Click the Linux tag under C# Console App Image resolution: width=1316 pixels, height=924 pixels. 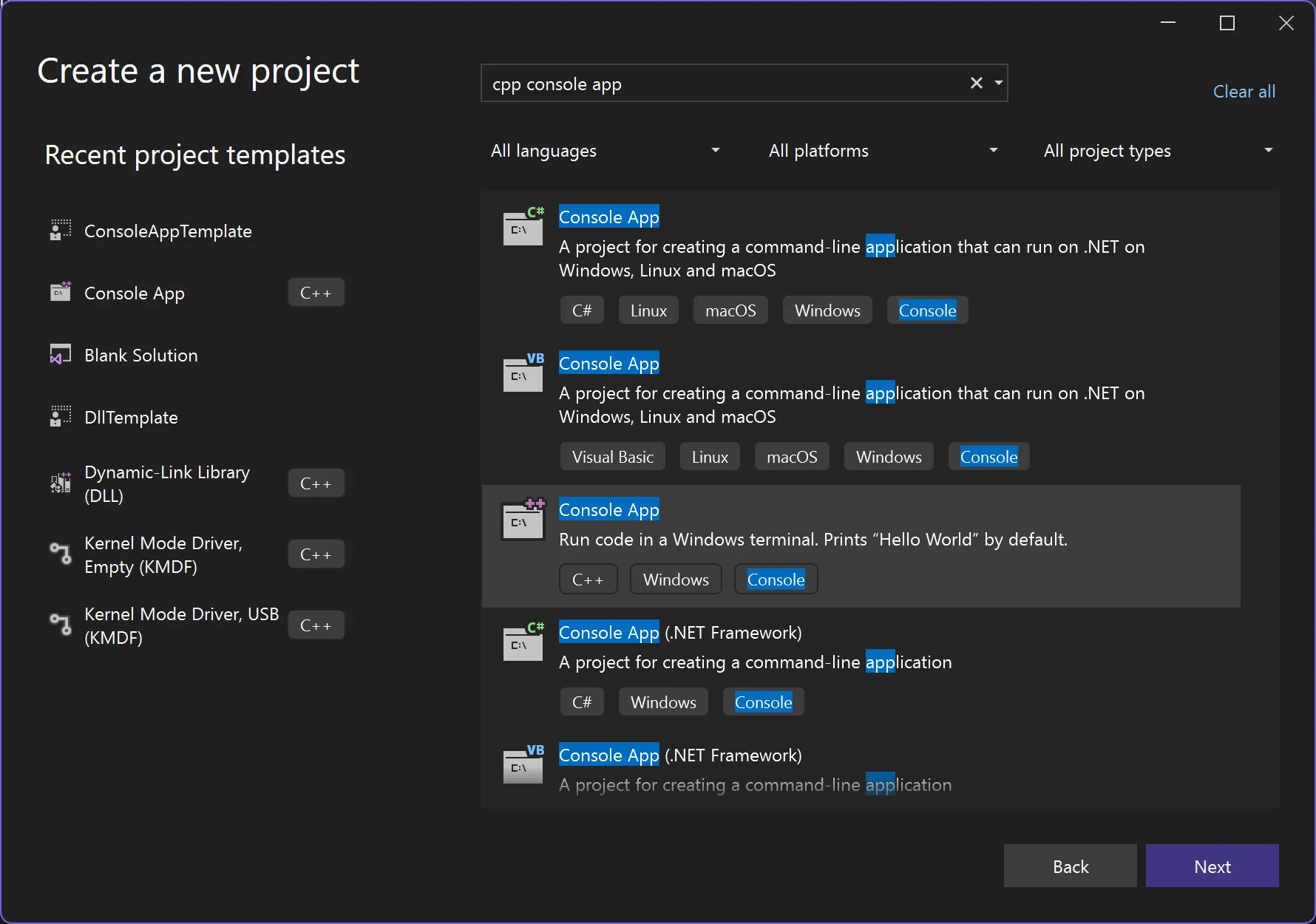tap(648, 310)
